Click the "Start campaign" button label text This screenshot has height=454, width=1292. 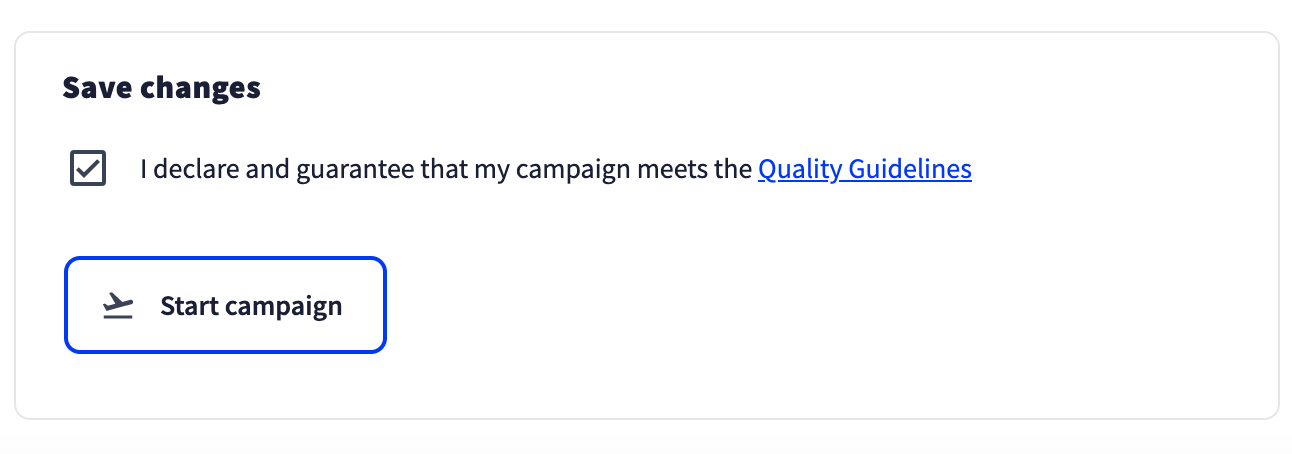coord(251,306)
